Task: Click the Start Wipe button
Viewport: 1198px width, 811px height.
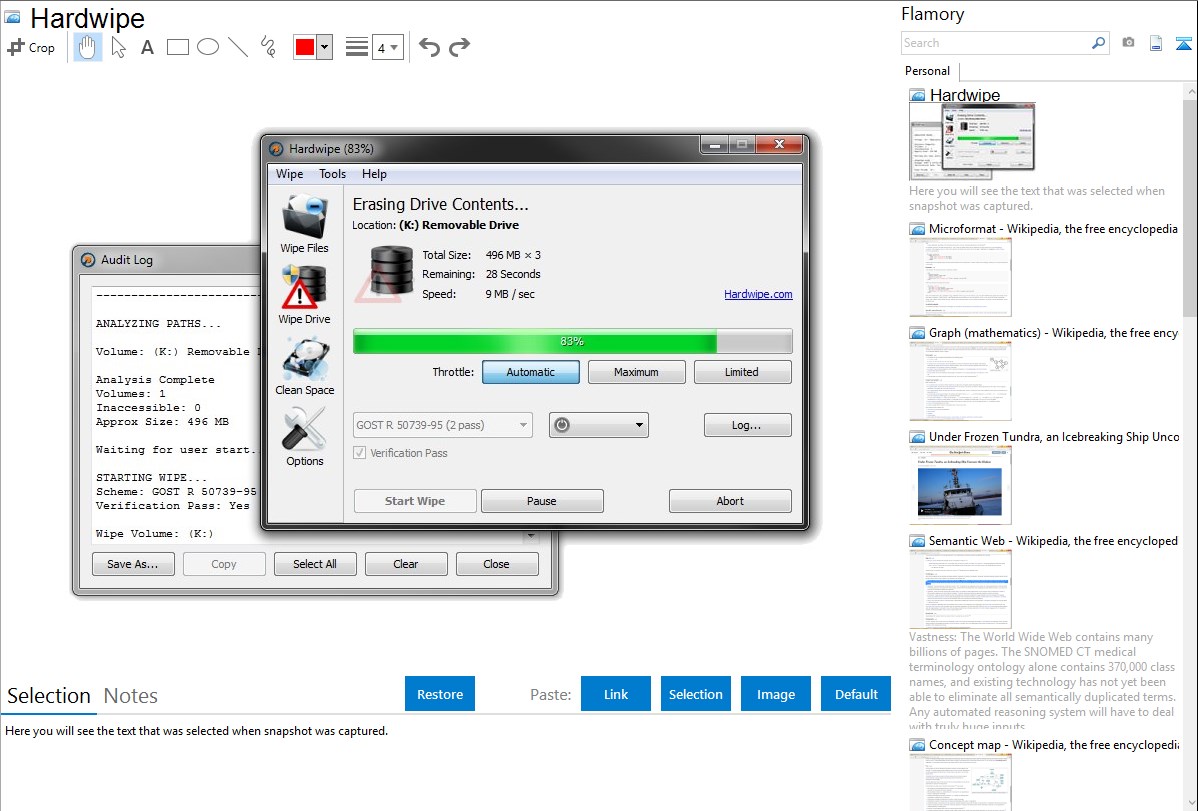Action: pos(415,501)
